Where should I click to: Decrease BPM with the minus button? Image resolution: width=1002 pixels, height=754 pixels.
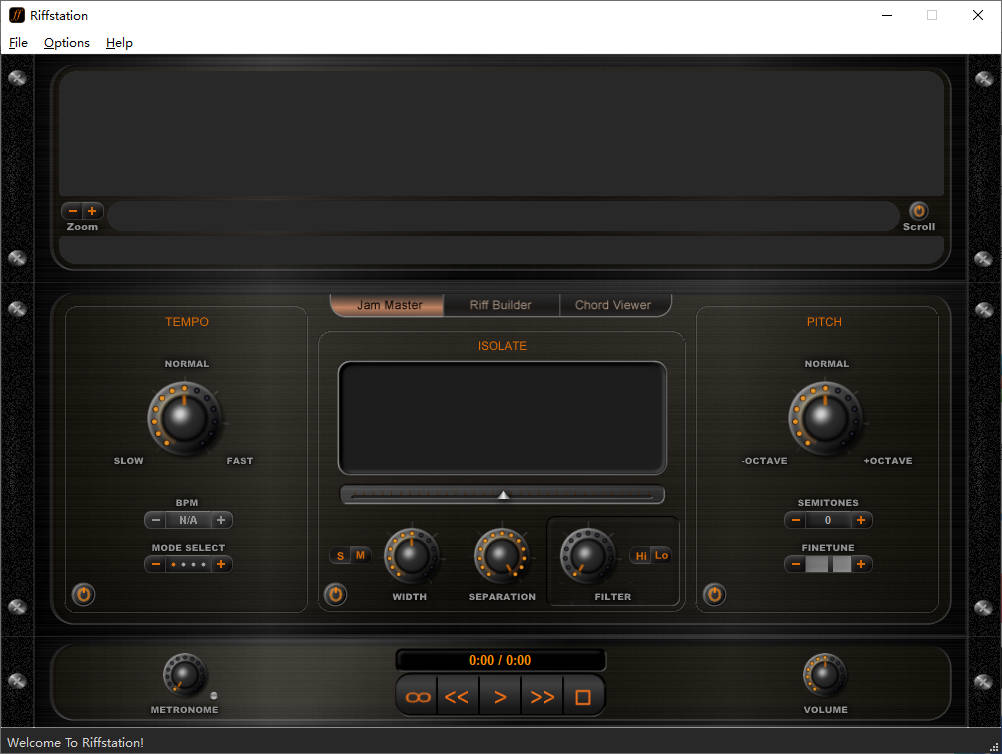pyautogui.click(x=155, y=520)
